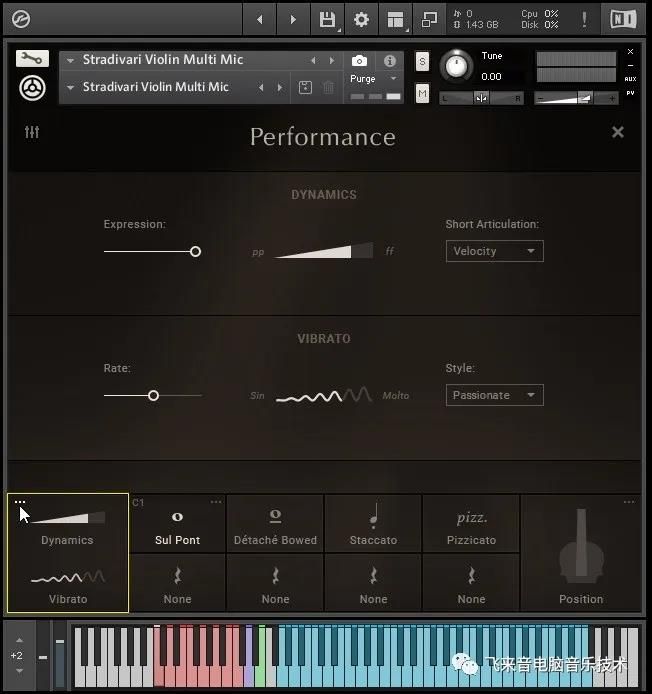Screen dimensions: 652x694
Task: Click the camera snapshot icon
Action: pyautogui.click(x=359, y=61)
